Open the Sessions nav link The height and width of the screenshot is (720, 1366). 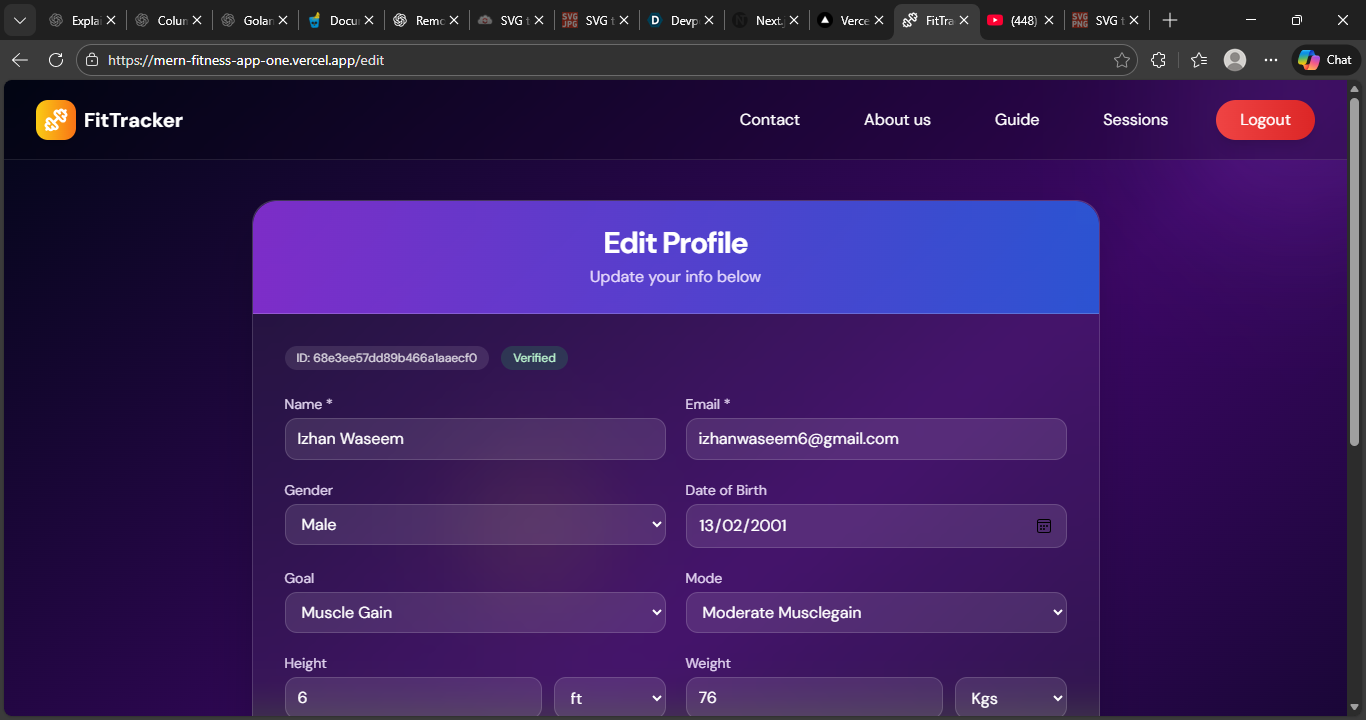point(1135,120)
